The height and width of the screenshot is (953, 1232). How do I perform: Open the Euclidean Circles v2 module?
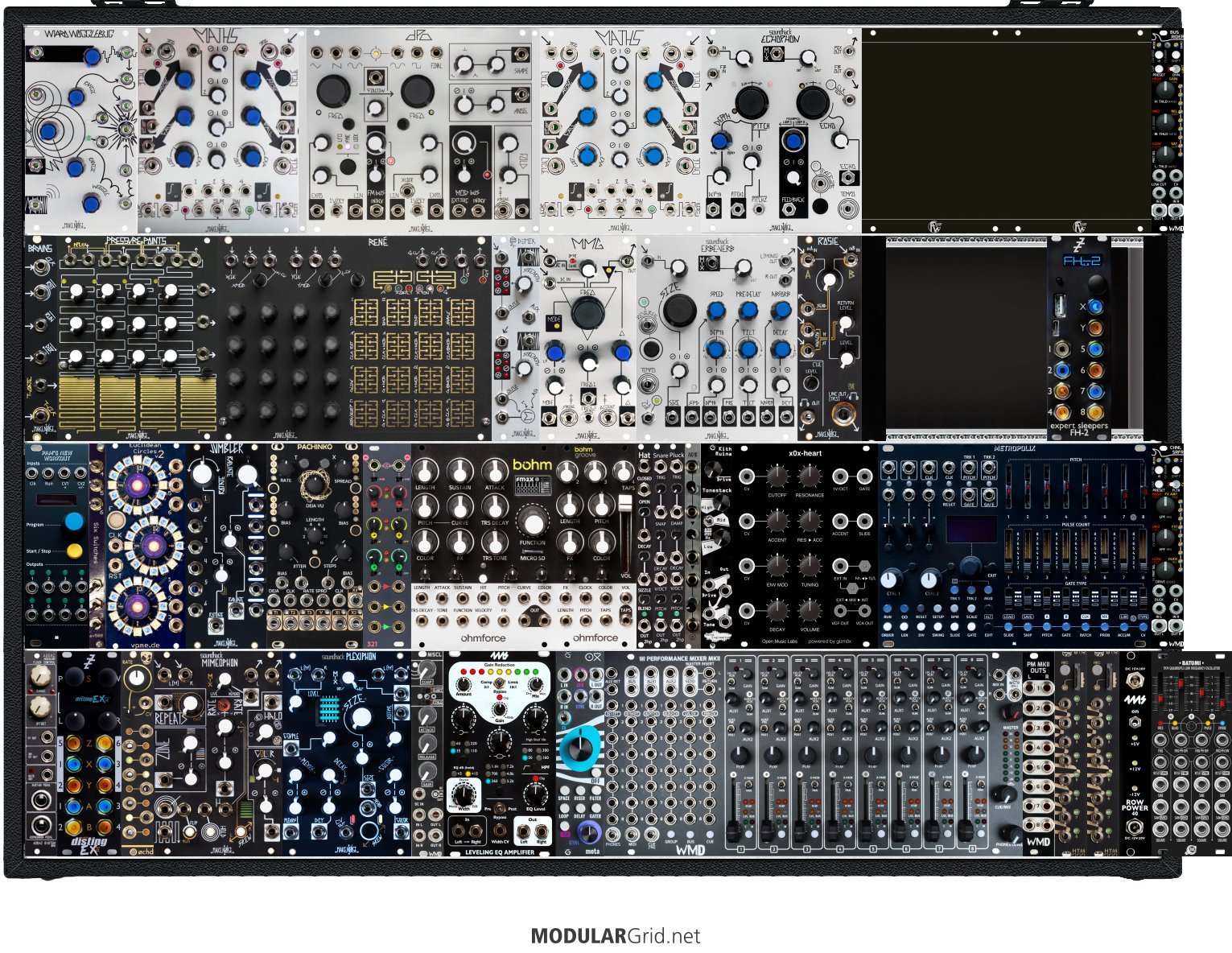pos(146,546)
